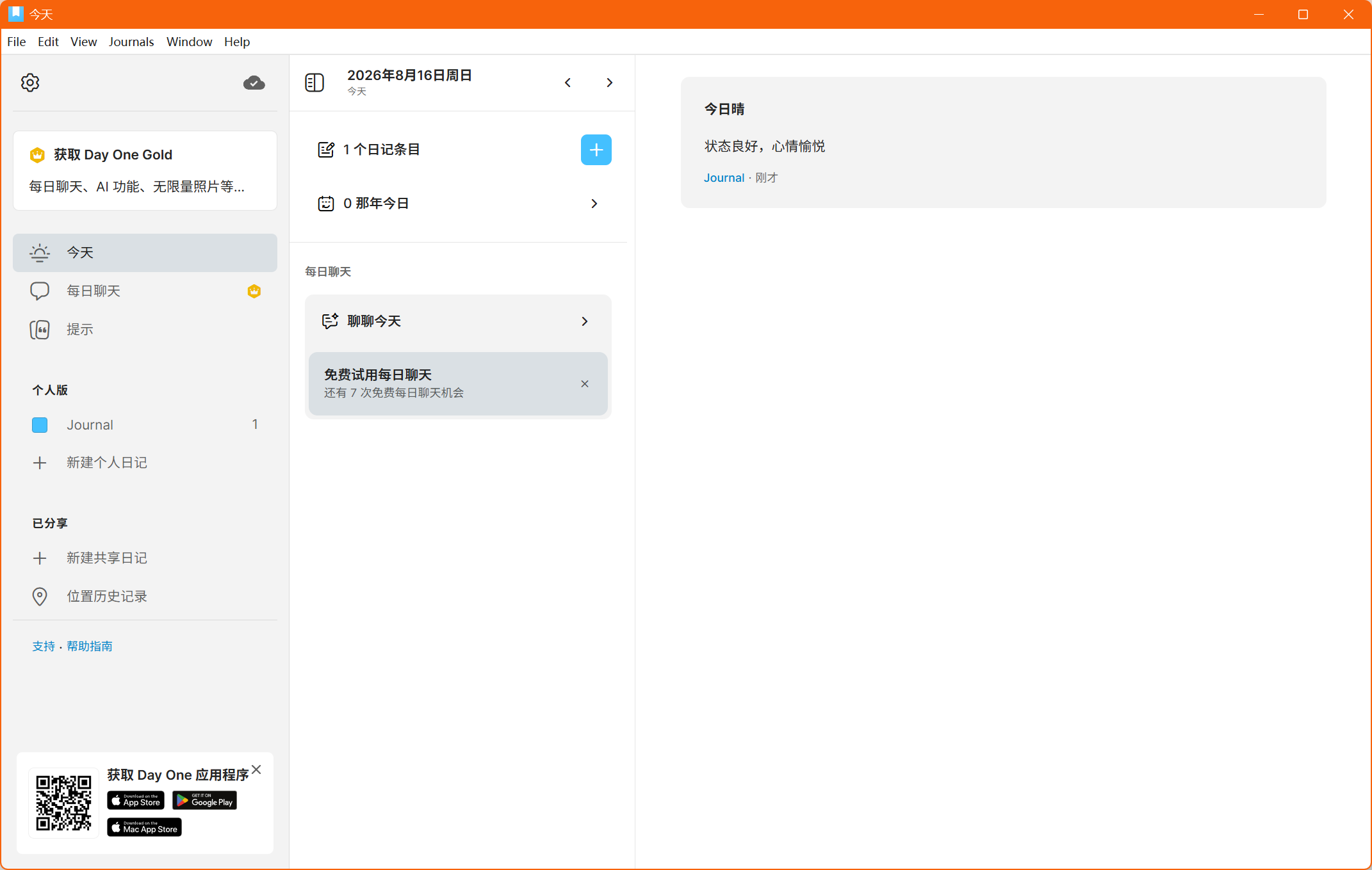The height and width of the screenshot is (870, 1372).
Task: Open 每日聊天 in the sidebar
Action: point(145,291)
